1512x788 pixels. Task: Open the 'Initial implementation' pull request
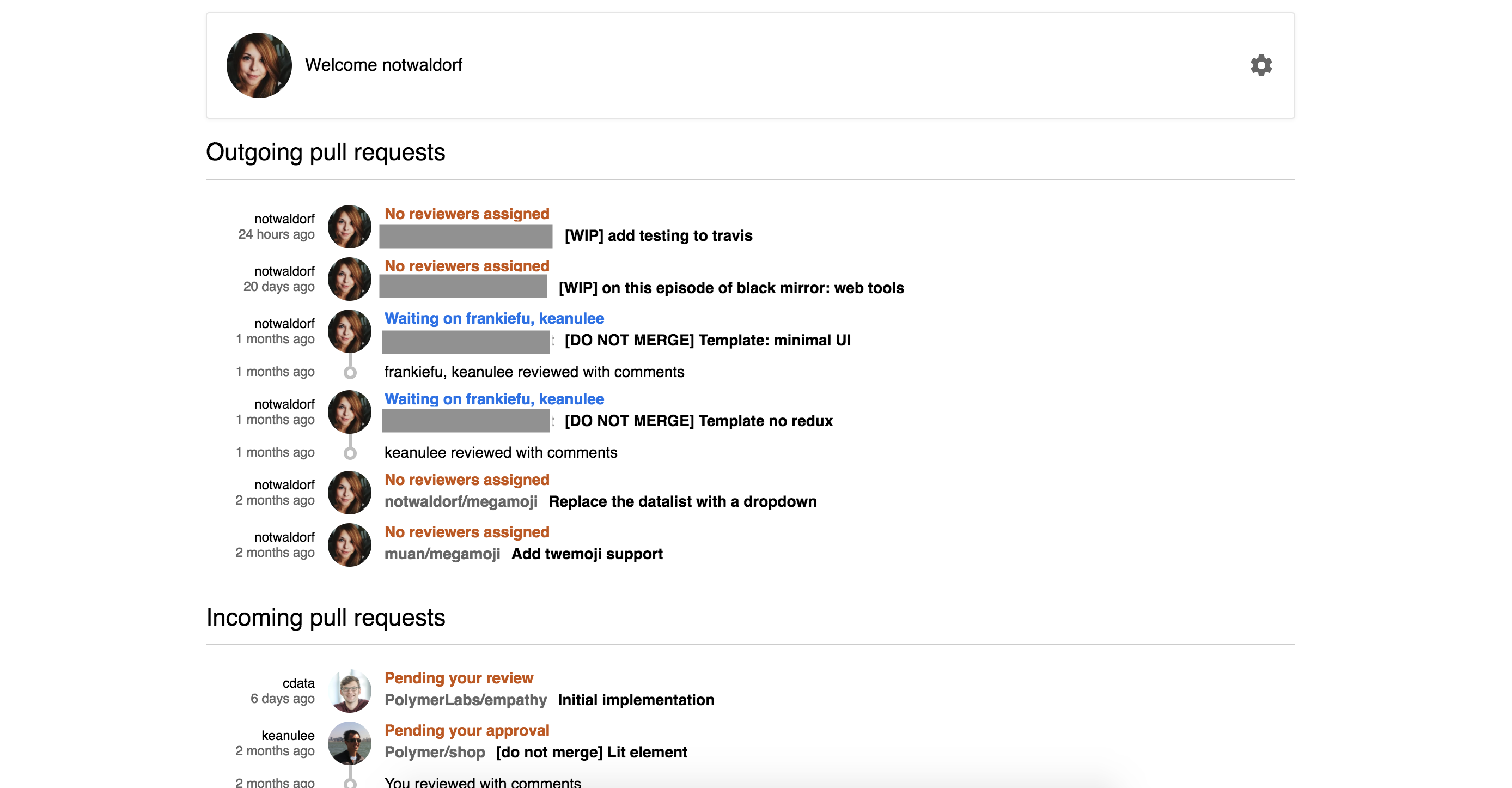tap(636, 700)
